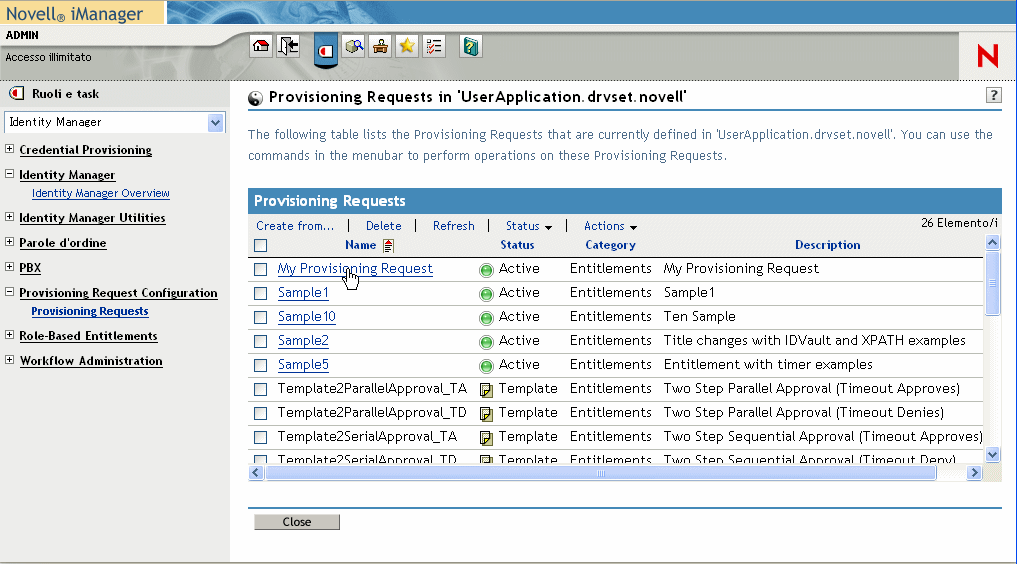Open the Sample2 provisioning request link
The height and width of the screenshot is (564, 1017).
point(303,341)
